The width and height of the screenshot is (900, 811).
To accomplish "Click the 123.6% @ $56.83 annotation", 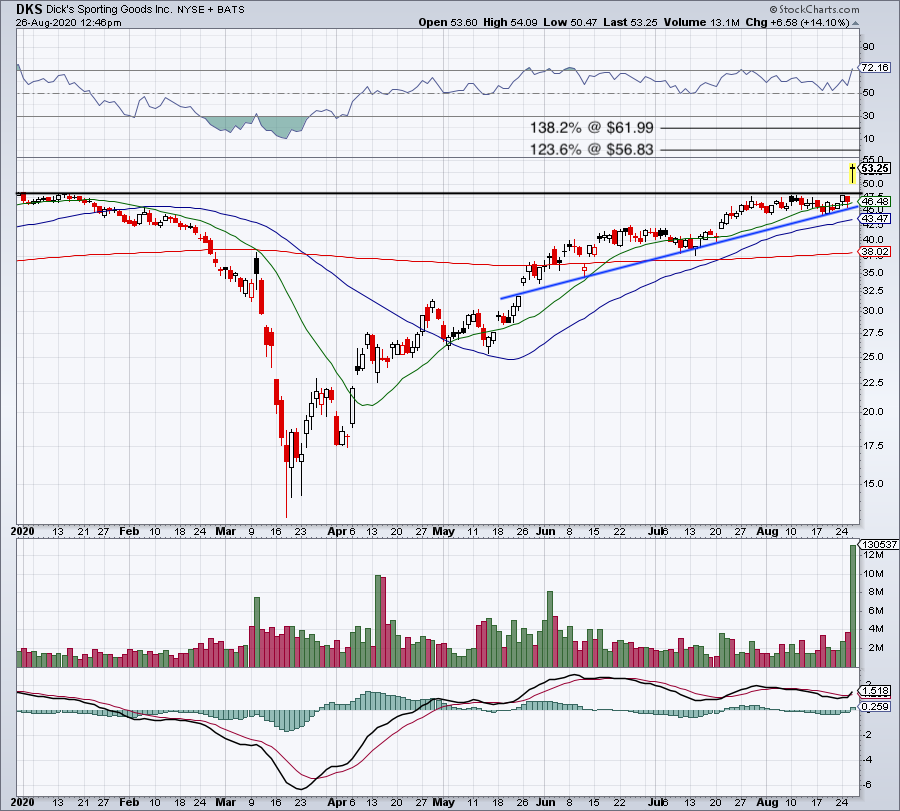I will tap(591, 149).
